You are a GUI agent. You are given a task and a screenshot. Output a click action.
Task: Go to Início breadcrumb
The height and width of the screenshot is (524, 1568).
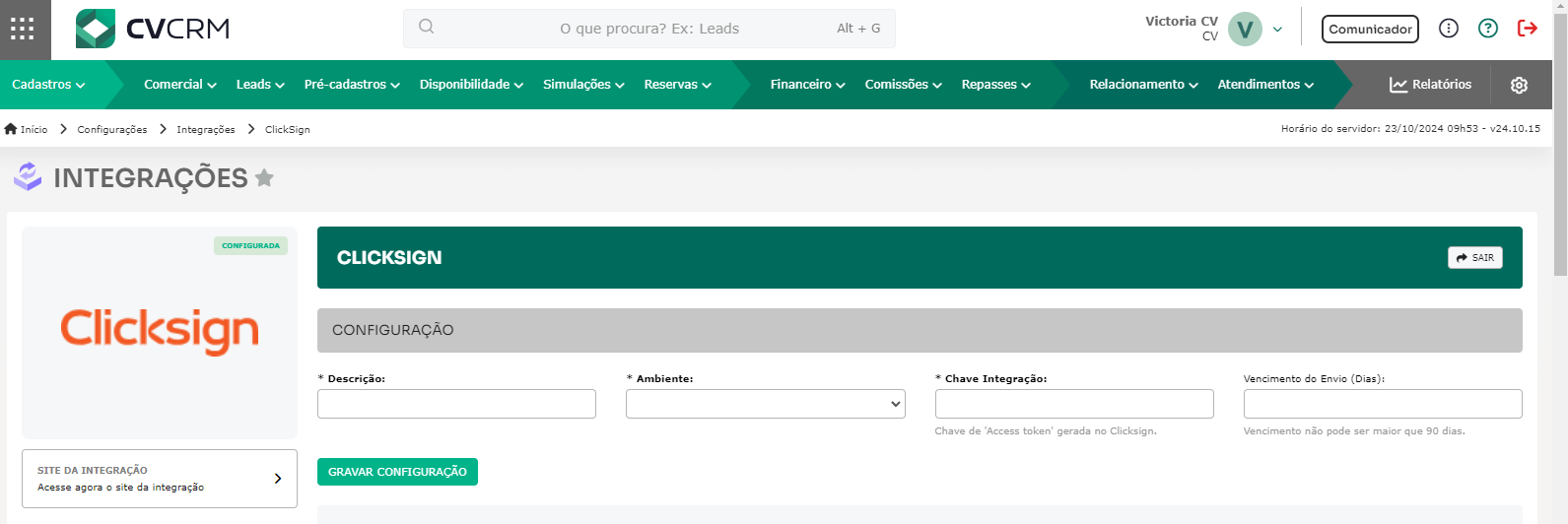pyautogui.click(x=27, y=129)
